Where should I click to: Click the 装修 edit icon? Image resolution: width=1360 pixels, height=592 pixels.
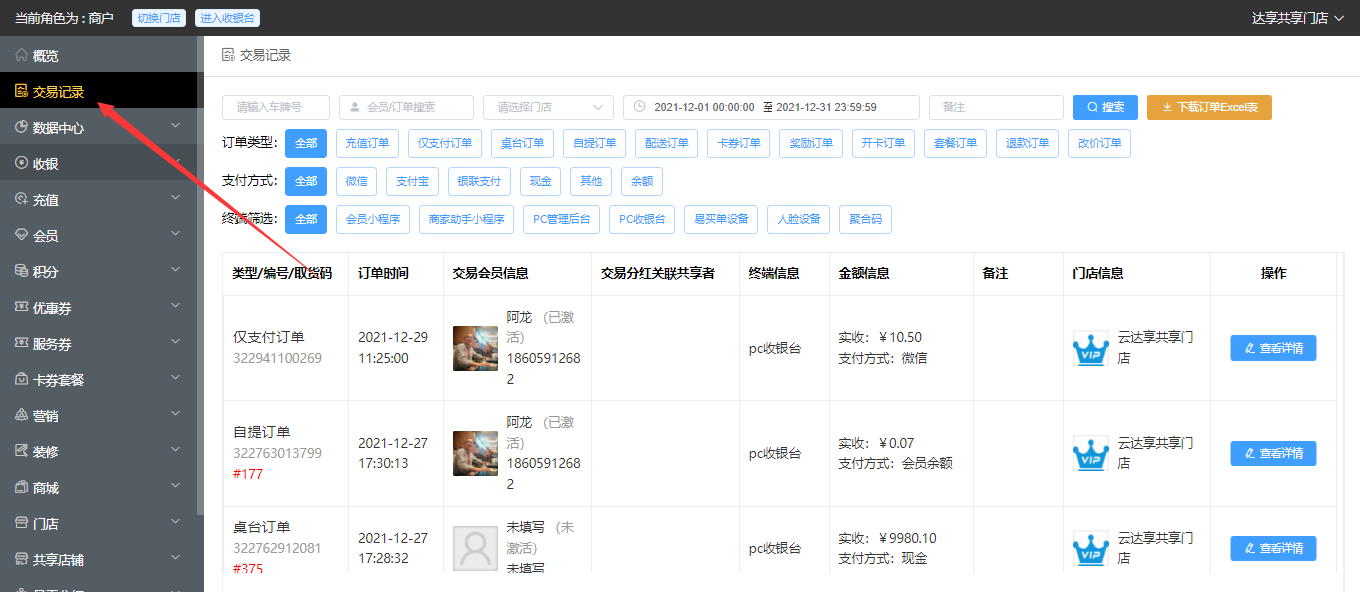21,451
